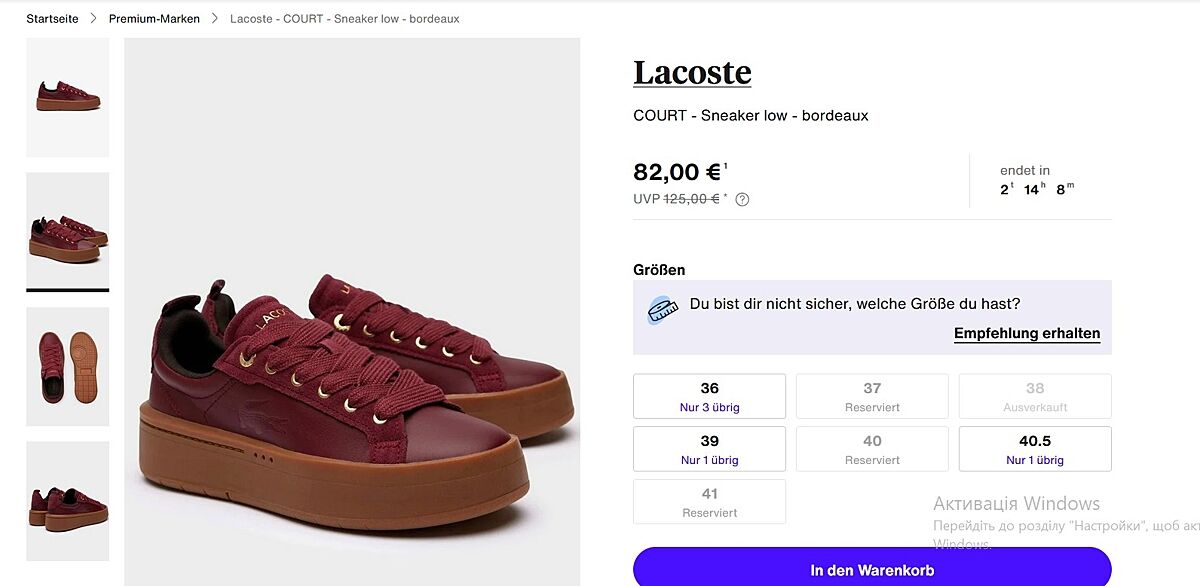Open the Premium-Marken breadcrumb link
Viewport: 1200px width, 586px height.
coord(154,19)
